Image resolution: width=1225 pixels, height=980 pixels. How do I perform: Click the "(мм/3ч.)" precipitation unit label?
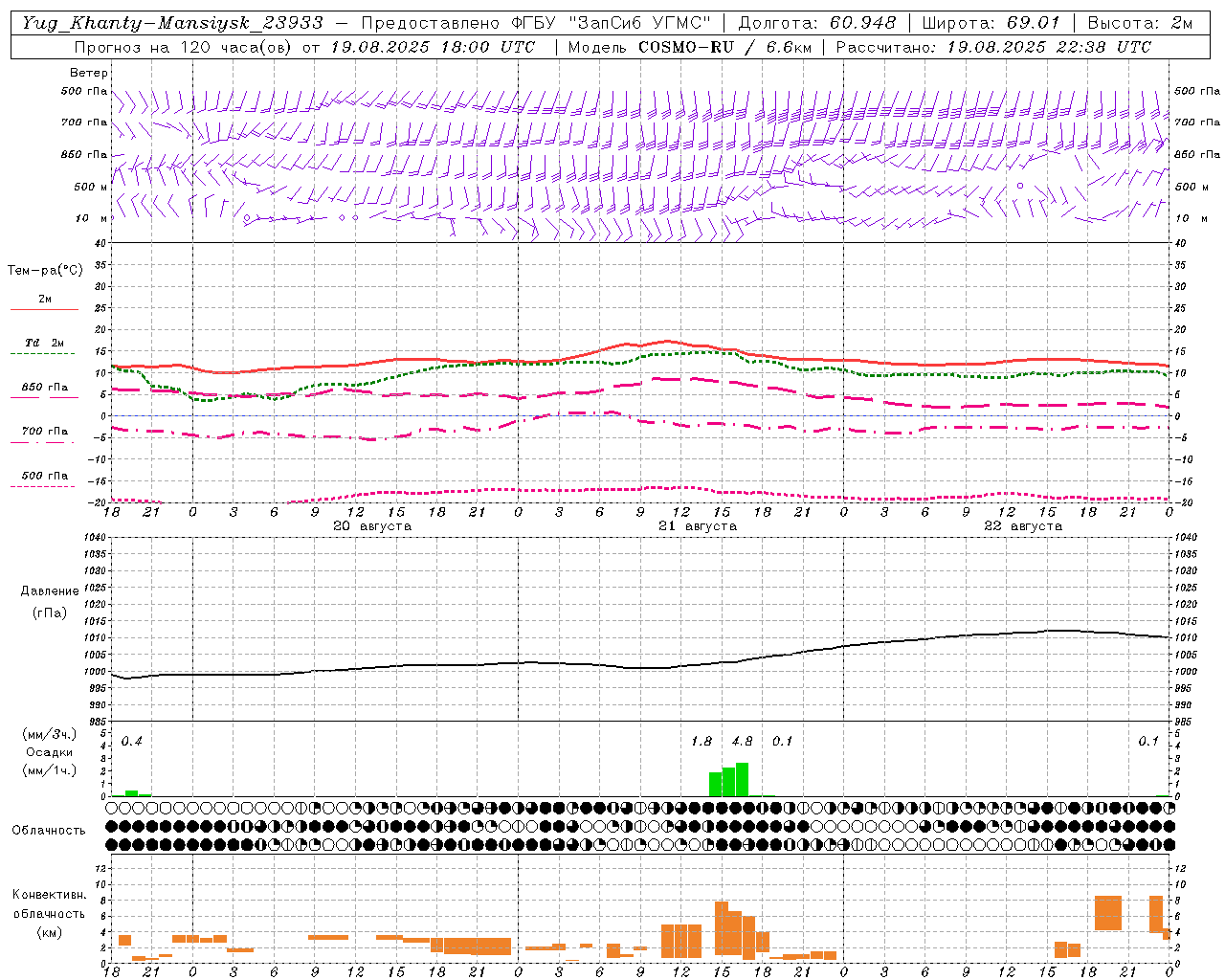point(49,734)
